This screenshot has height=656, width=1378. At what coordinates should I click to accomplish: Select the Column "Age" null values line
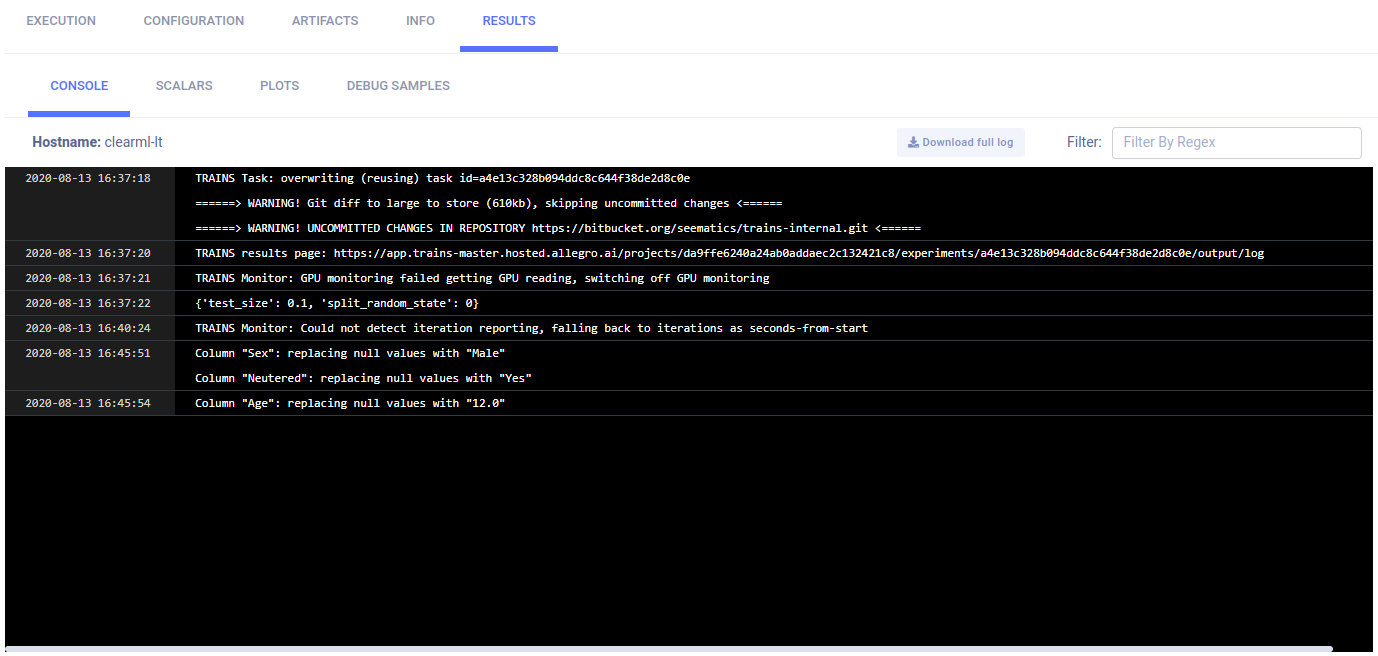(350, 403)
